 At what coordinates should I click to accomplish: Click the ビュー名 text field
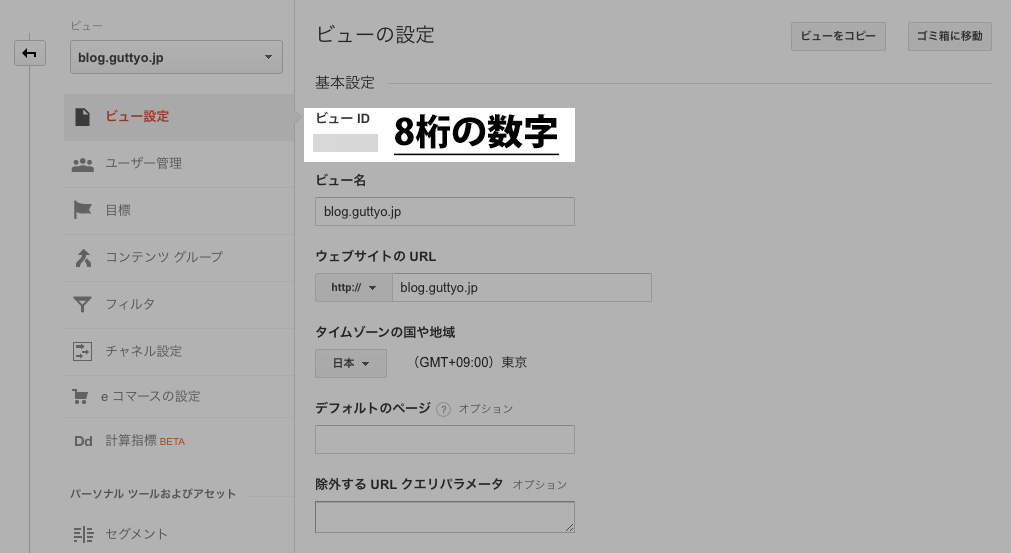click(x=444, y=212)
